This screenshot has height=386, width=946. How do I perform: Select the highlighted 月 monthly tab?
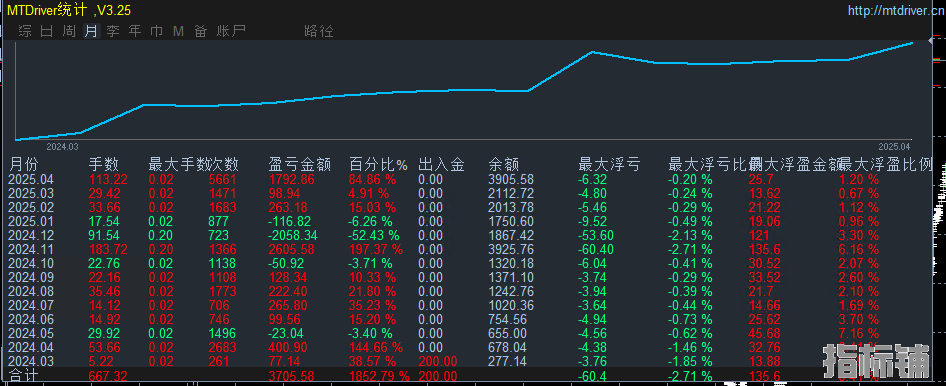91,31
